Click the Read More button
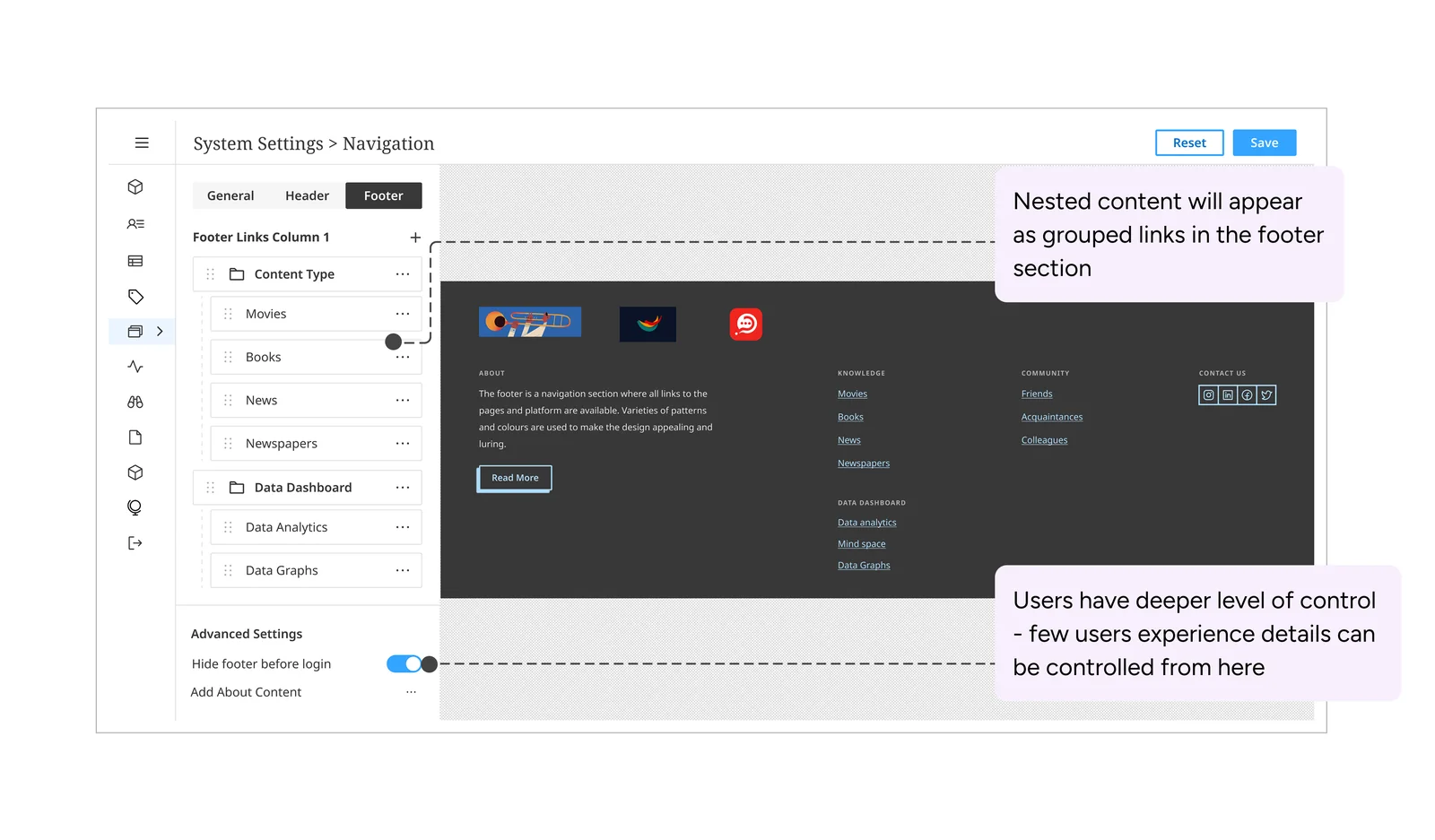This screenshot has height=840, width=1435. [x=515, y=478]
